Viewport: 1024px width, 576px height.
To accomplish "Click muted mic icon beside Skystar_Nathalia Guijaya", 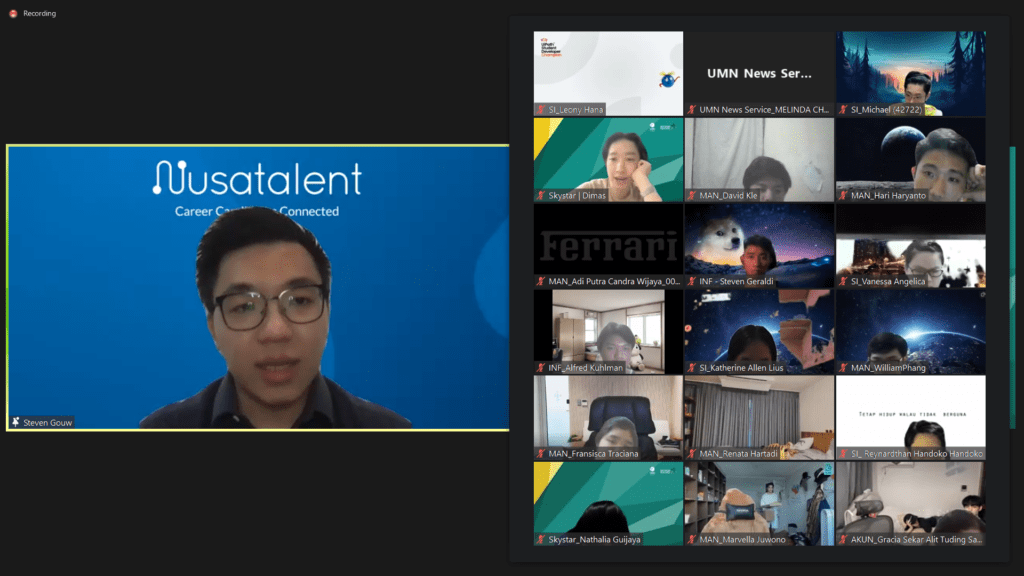I will pyautogui.click(x=541, y=539).
